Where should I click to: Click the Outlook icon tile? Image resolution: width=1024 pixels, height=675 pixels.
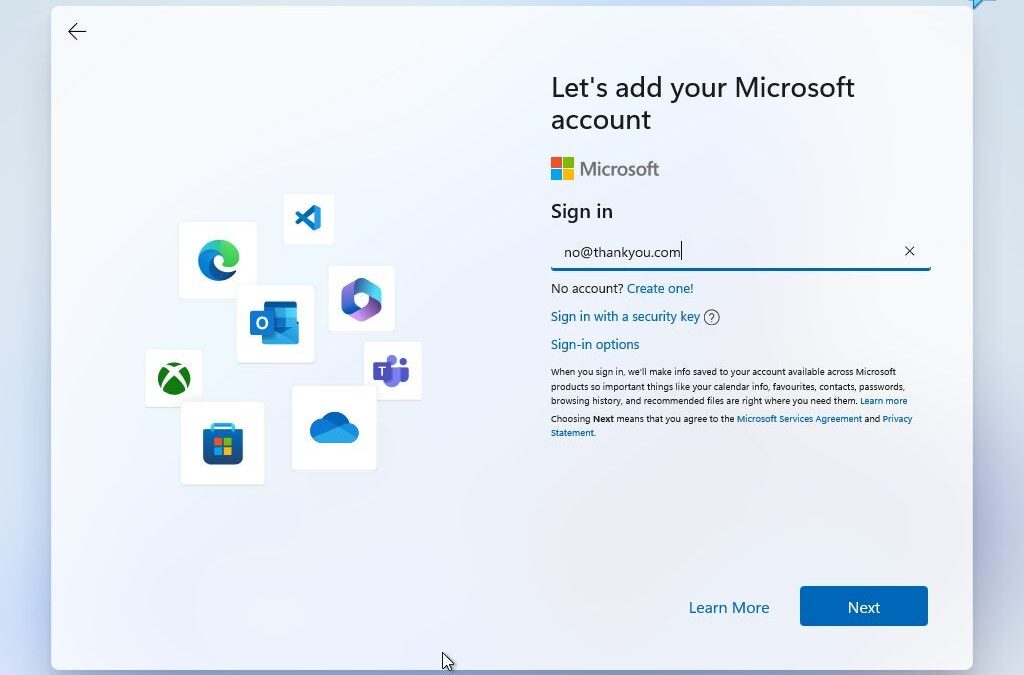coord(275,323)
